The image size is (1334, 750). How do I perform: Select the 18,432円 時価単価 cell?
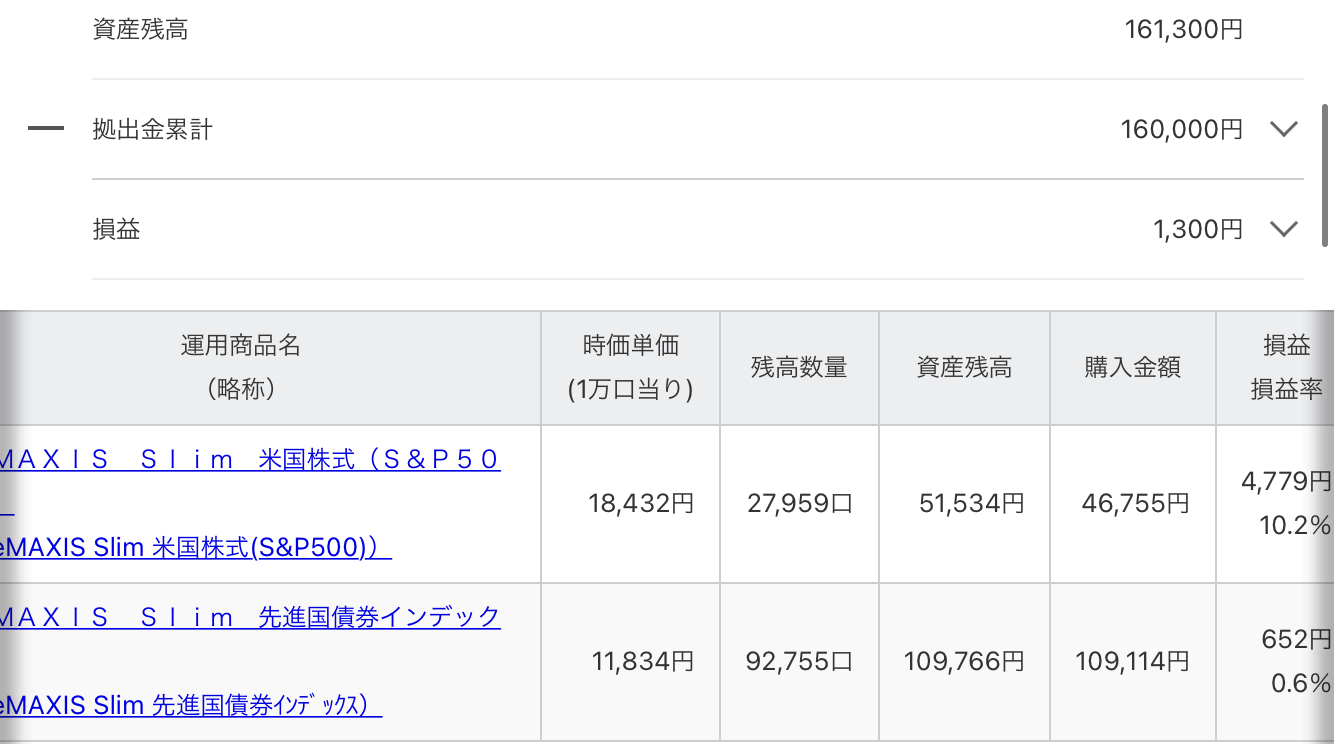[x=641, y=503]
